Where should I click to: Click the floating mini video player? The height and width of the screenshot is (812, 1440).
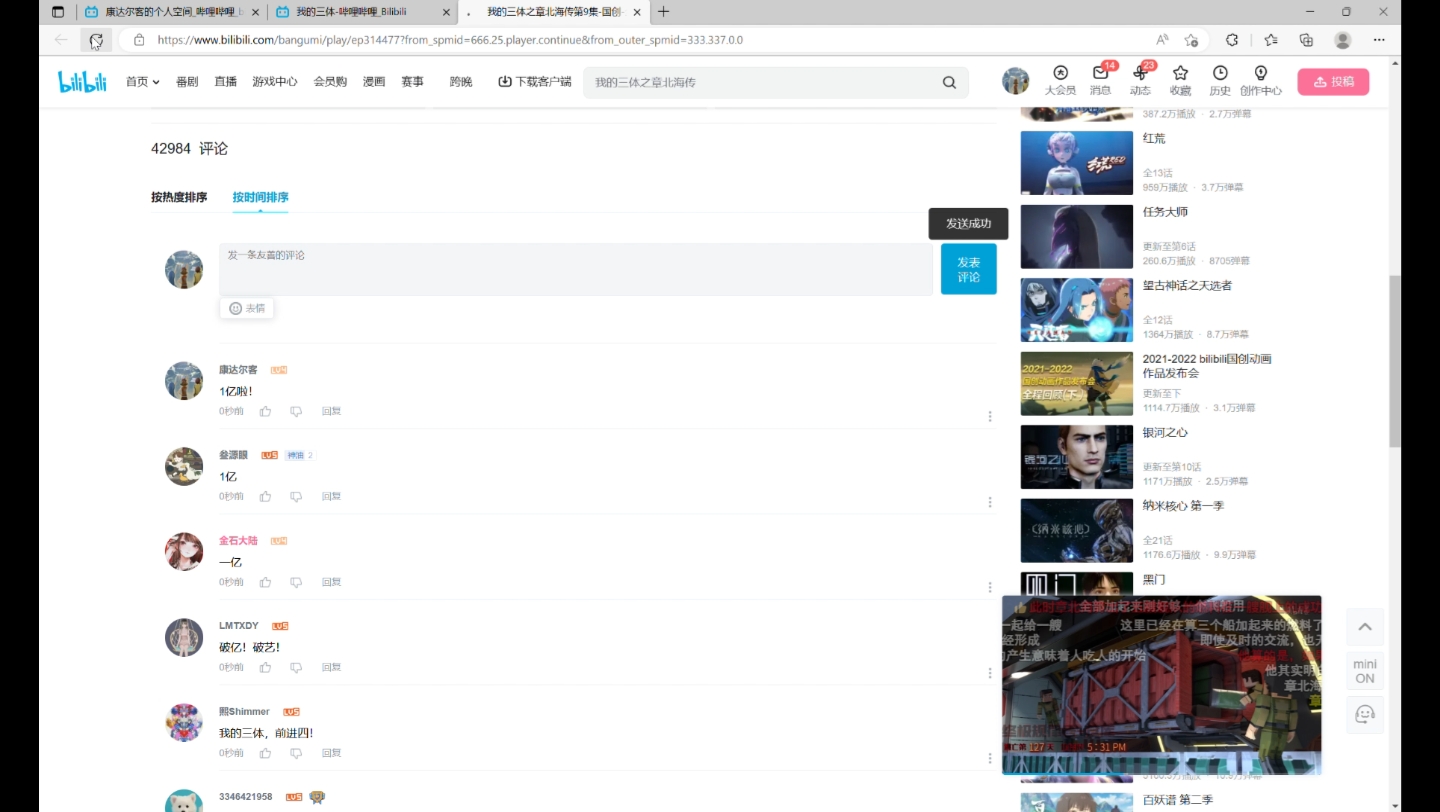[1161, 685]
